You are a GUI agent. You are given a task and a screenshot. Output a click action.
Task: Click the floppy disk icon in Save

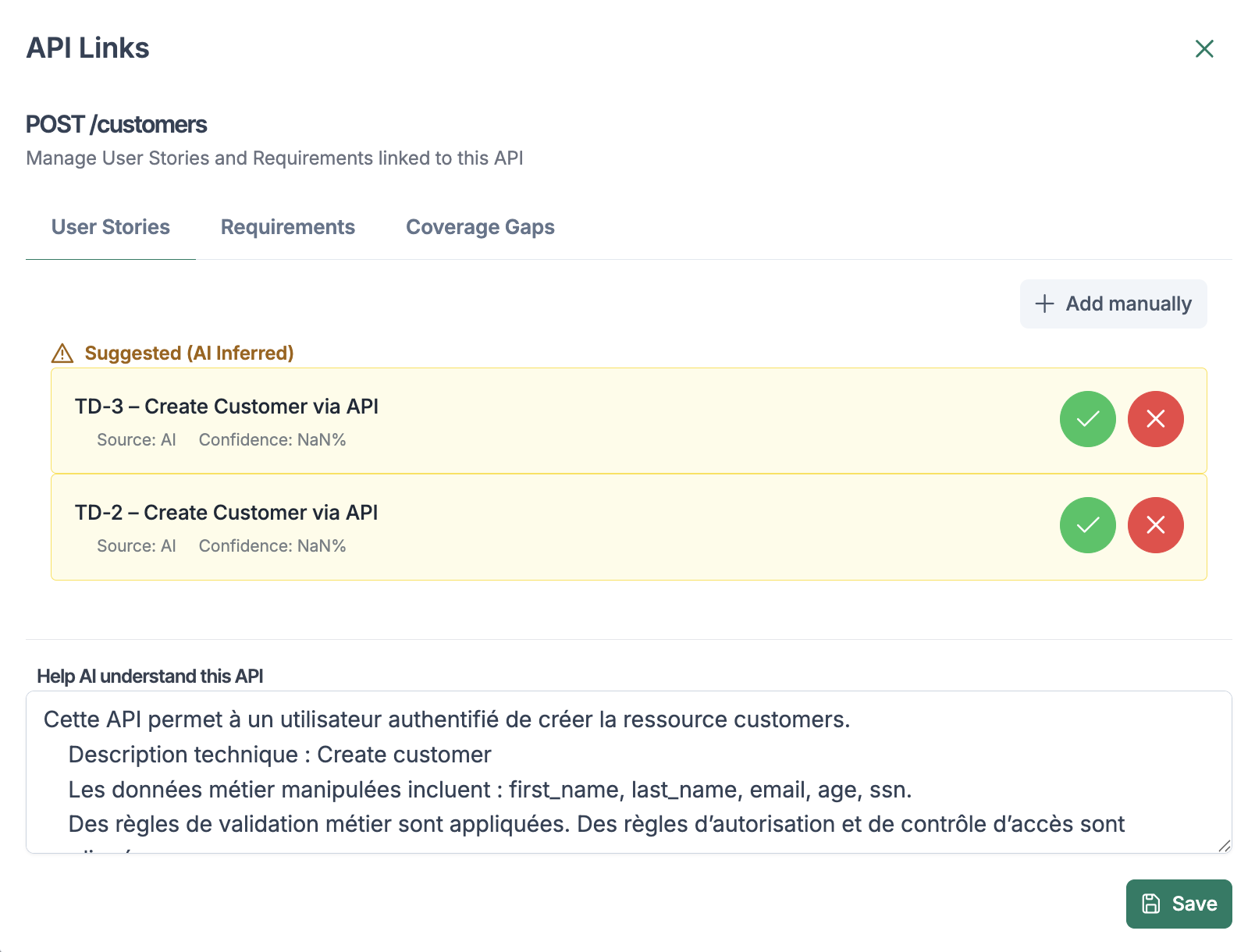point(1151,904)
